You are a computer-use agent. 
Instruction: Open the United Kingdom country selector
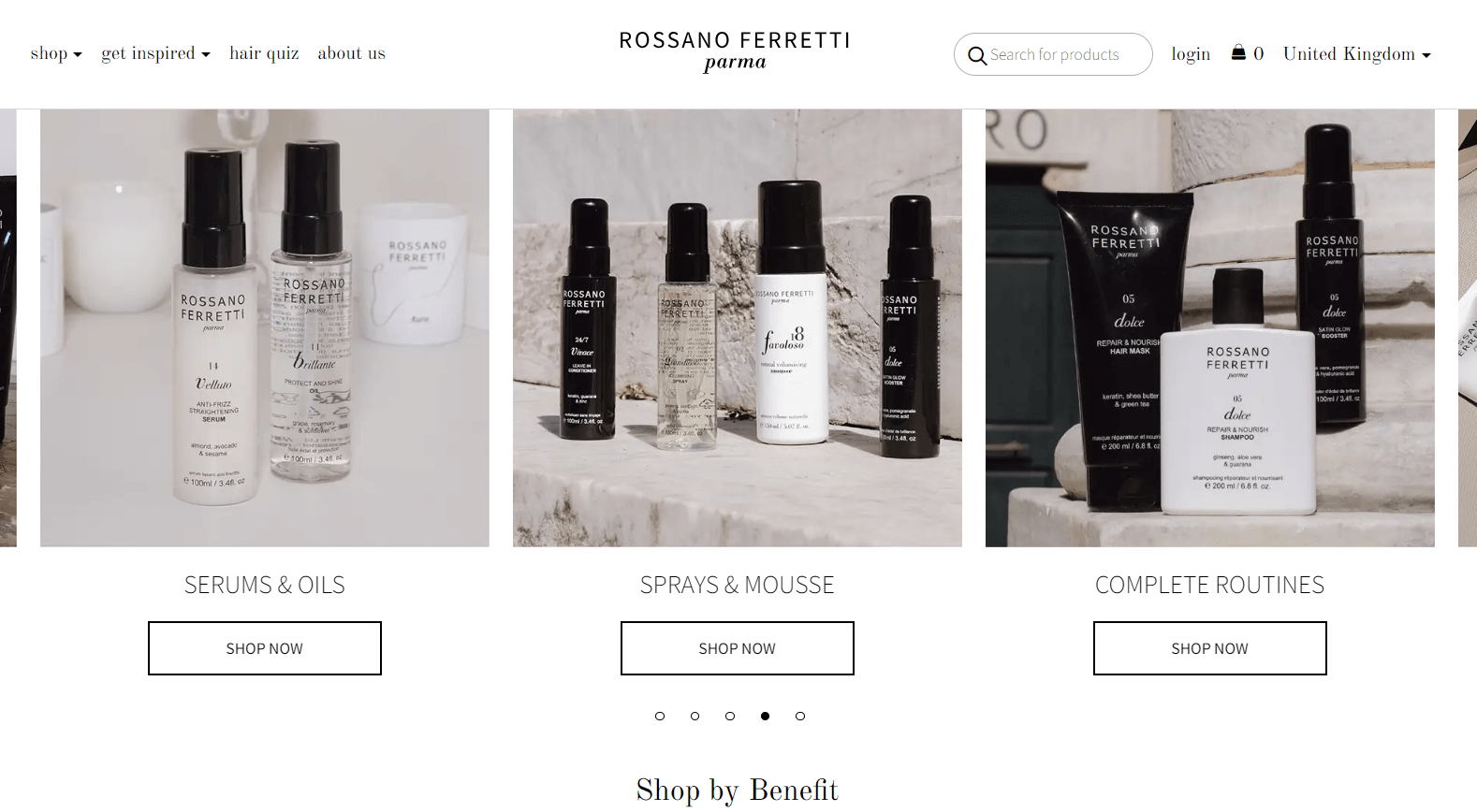(x=1356, y=54)
